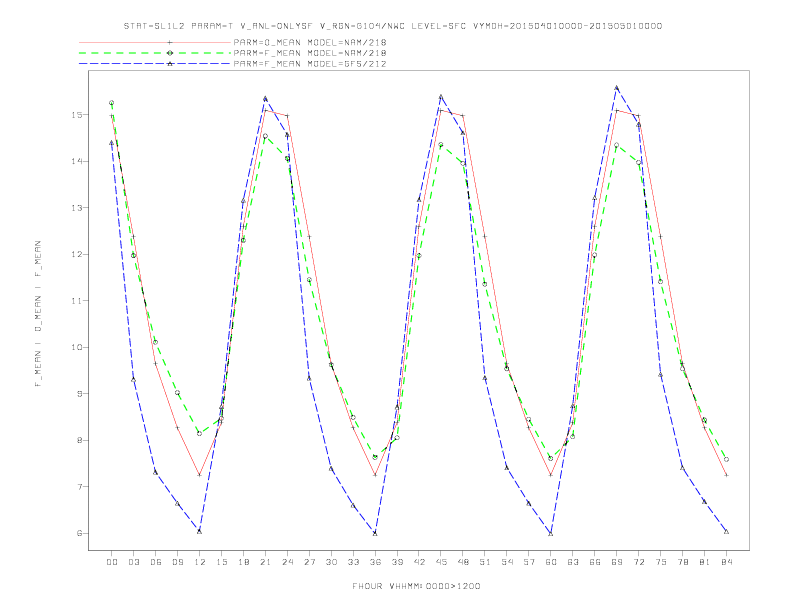792x612 pixels.
Task: Click x-axis tick label 36
Action: 375,562
